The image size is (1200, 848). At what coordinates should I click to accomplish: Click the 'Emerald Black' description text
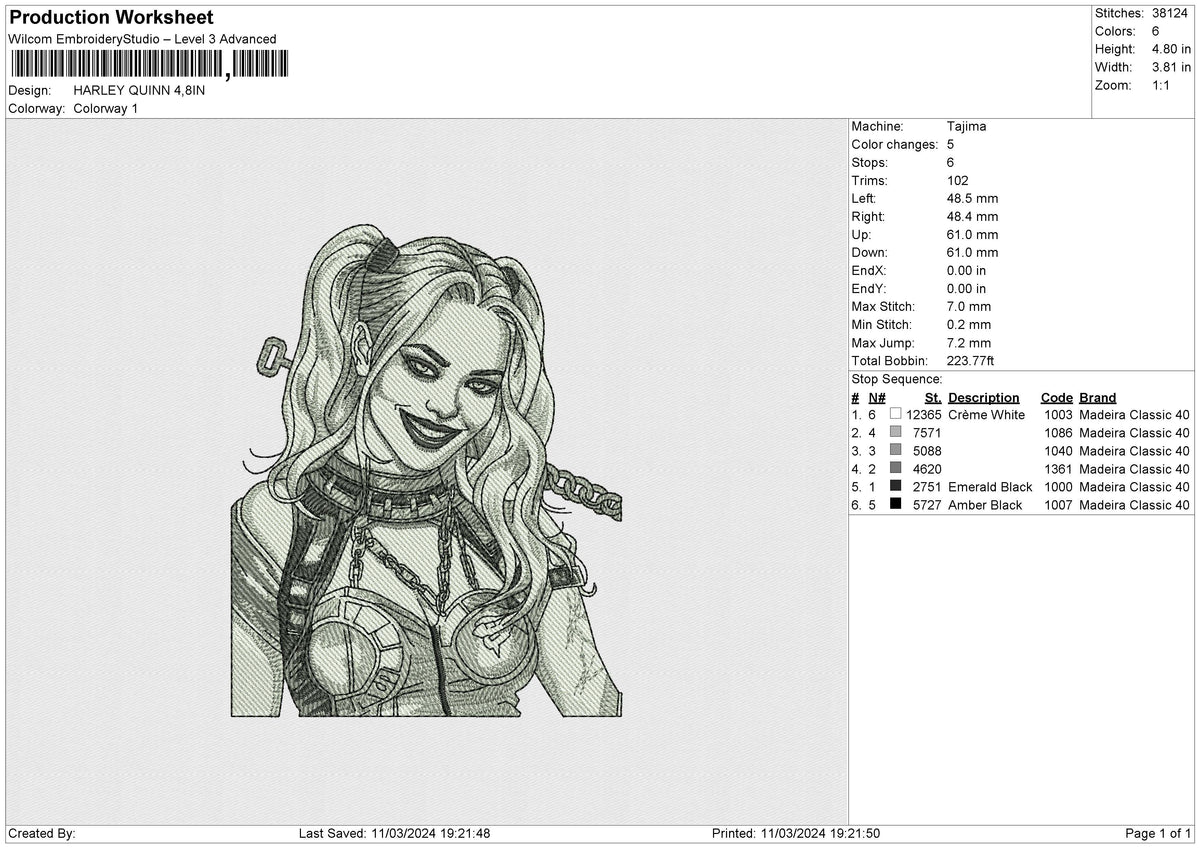pyautogui.click(x=990, y=486)
